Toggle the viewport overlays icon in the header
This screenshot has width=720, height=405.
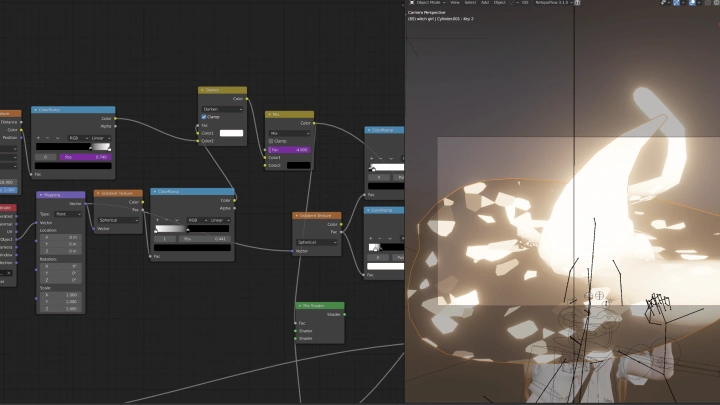click(x=692, y=3)
